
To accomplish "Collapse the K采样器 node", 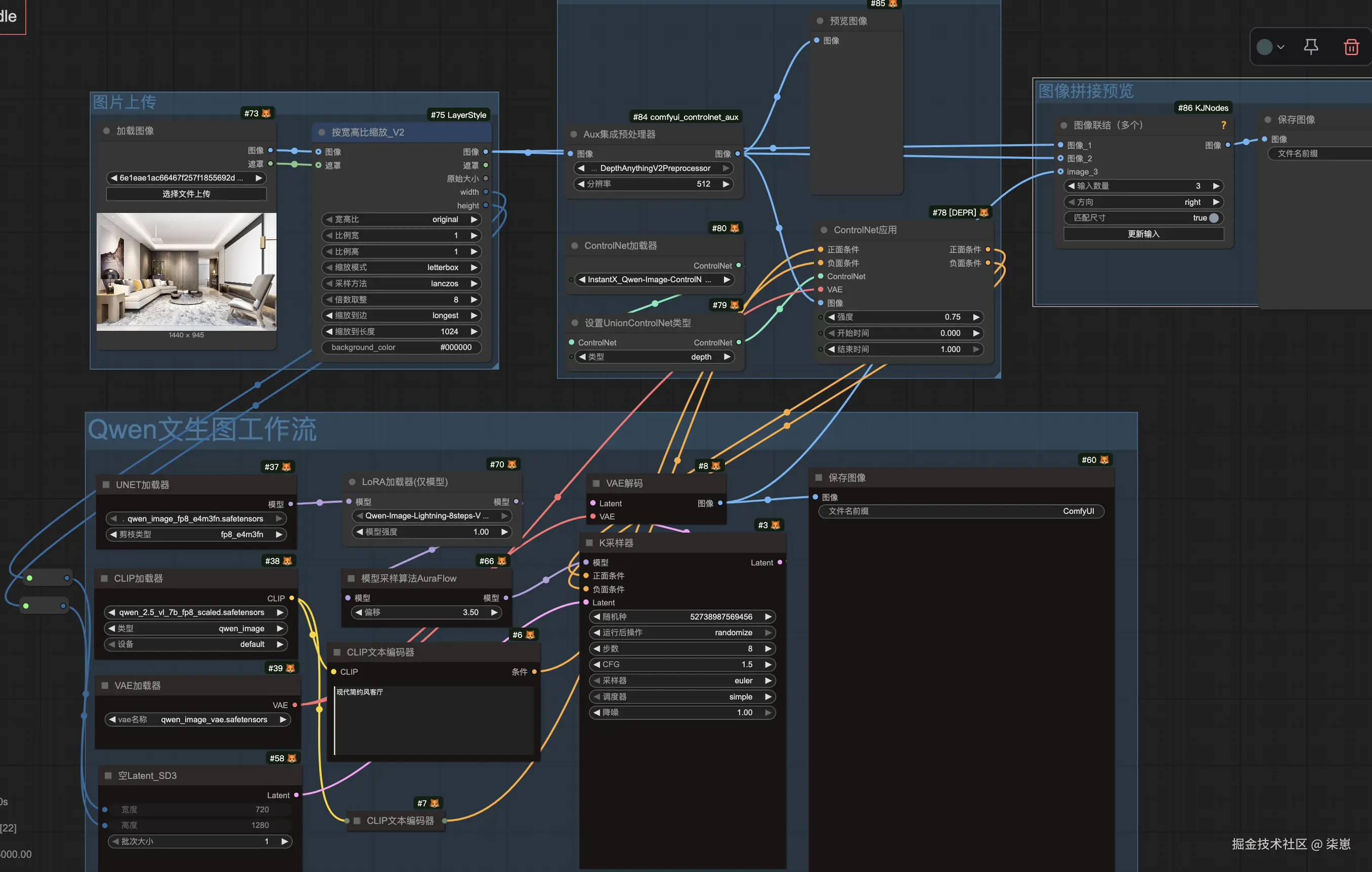I will (590, 543).
